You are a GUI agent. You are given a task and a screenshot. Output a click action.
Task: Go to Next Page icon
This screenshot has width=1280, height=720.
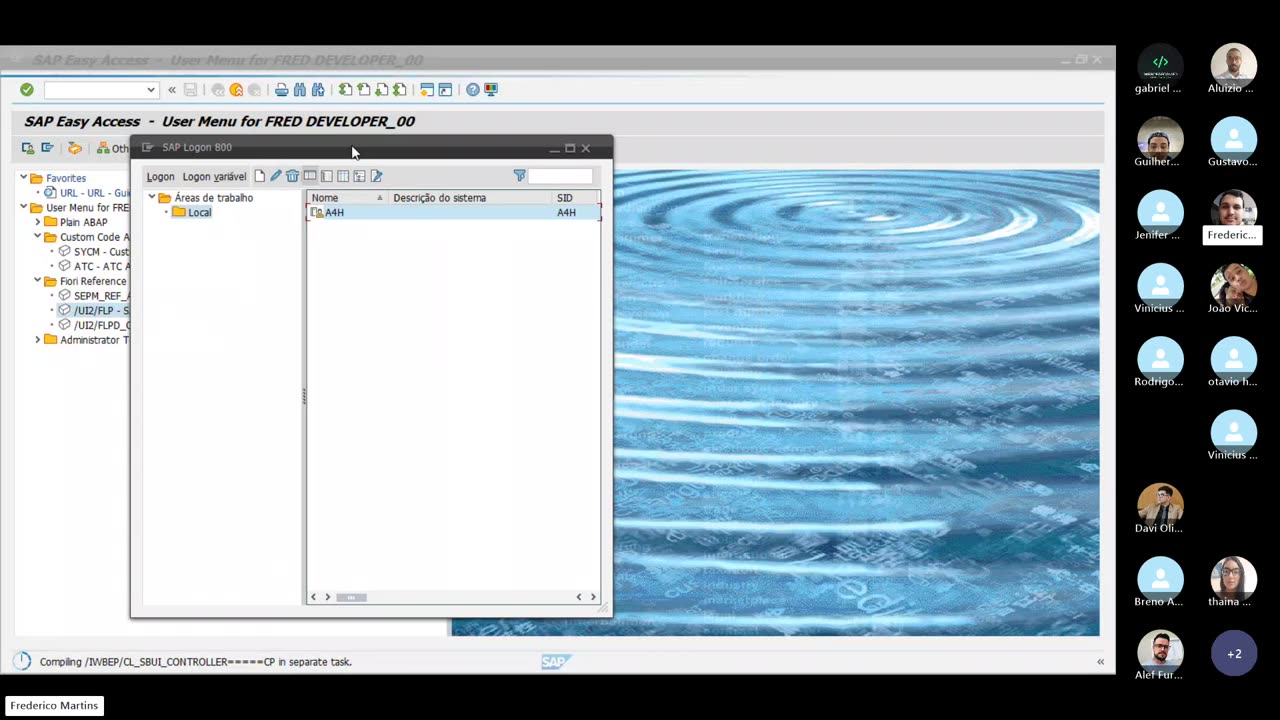[381, 90]
